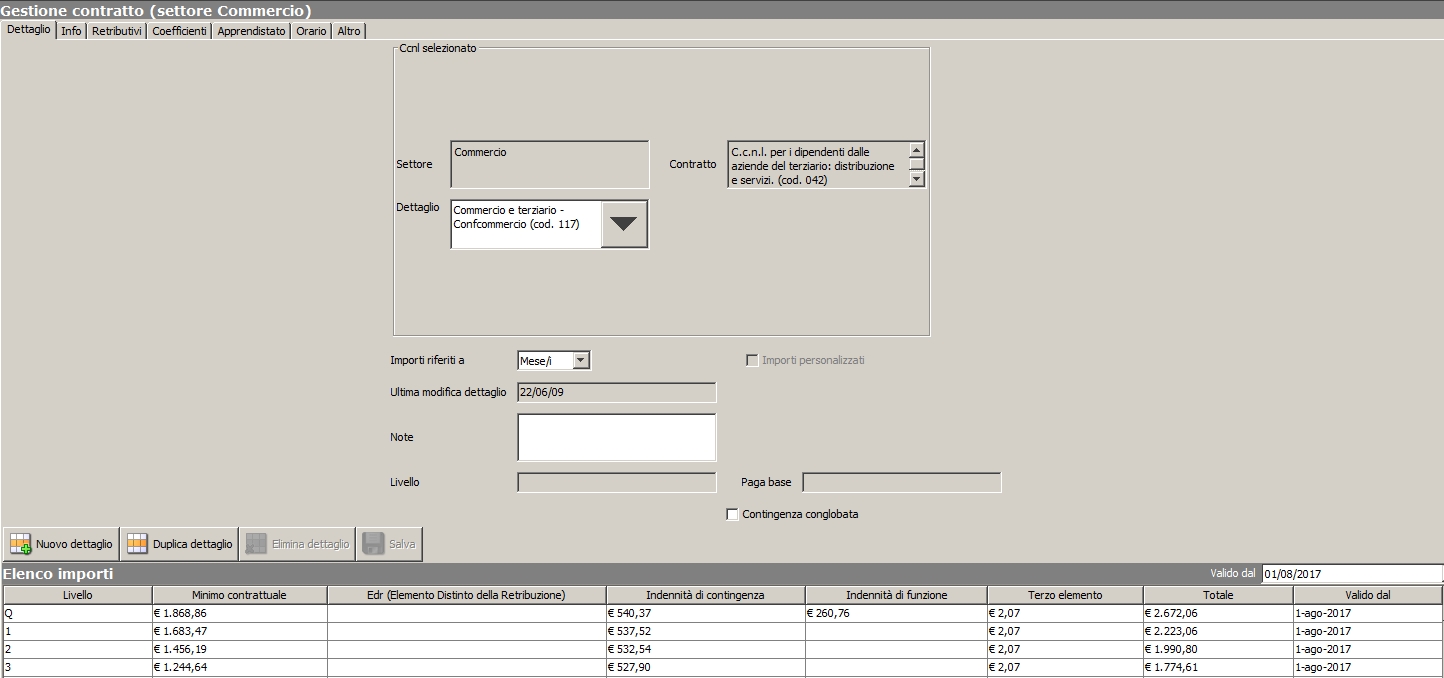Viewport: 1444px width, 678px height.
Task: Open the Dettaglio dropdown arrow
Action: [x=624, y=224]
